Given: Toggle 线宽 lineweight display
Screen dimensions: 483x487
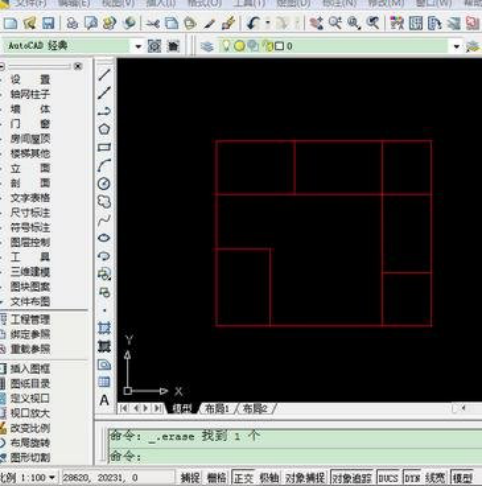Looking at the screenshot, I should pyautogui.click(x=435, y=478).
